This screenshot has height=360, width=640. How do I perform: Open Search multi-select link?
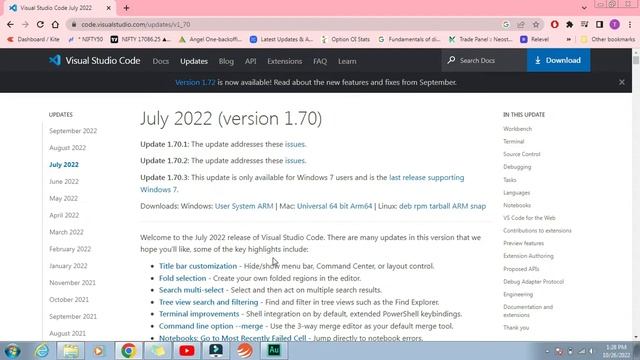click(x=191, y=290)
